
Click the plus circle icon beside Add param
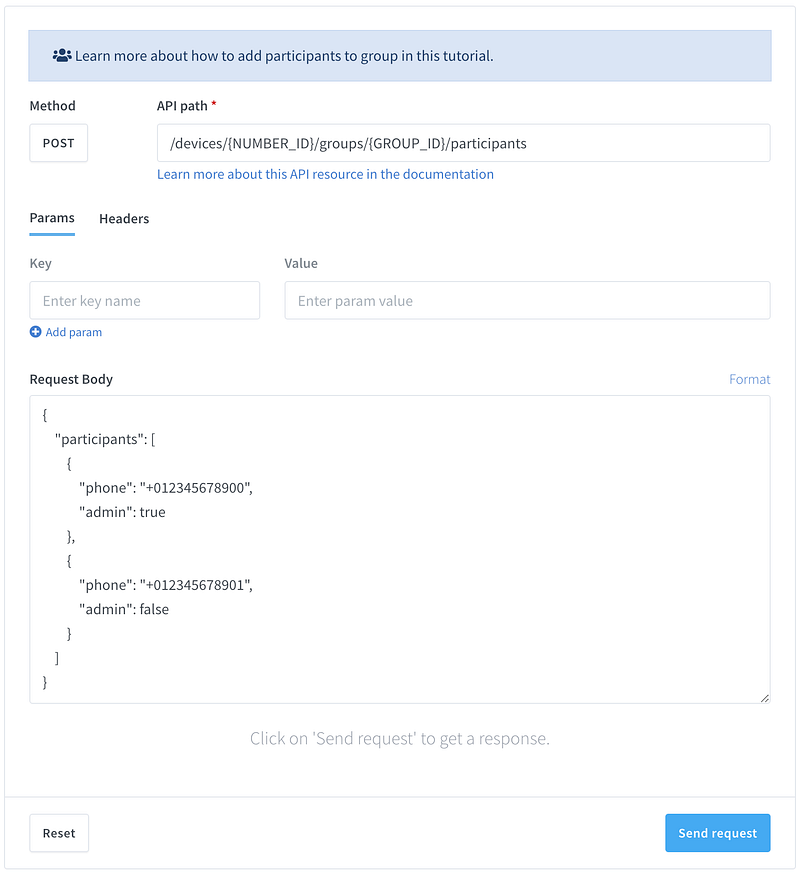click(36, 332)
